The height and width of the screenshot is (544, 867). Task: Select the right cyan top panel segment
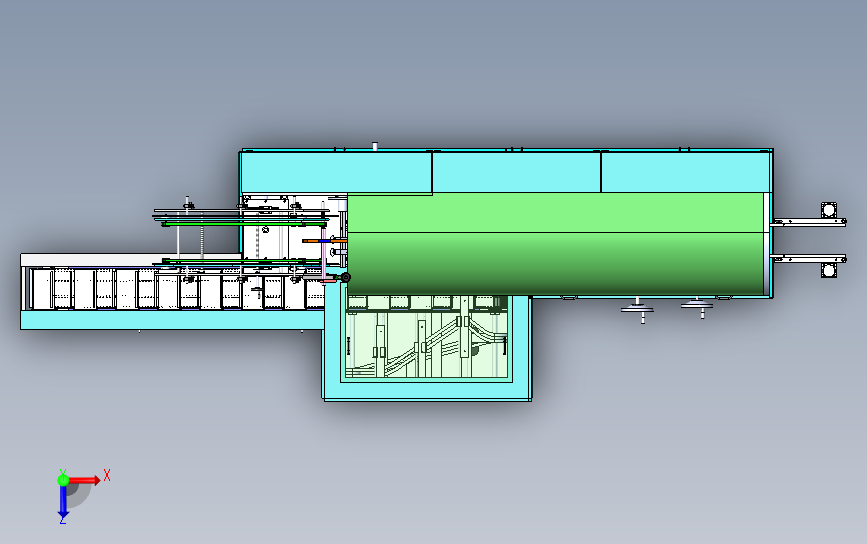point(685,172)
